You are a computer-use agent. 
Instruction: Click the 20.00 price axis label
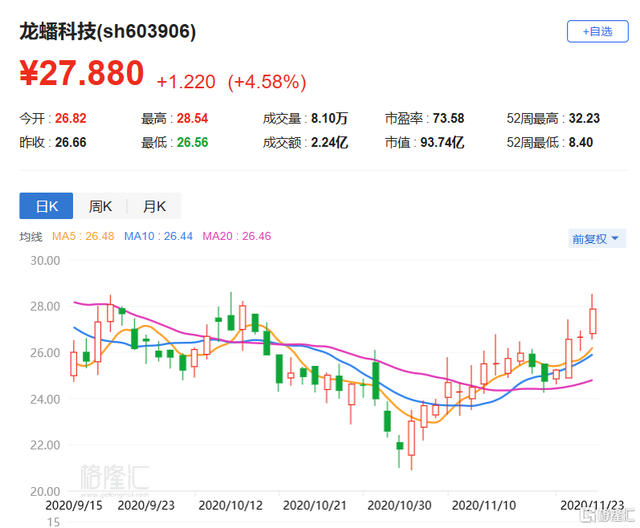[x=45, y=491]
